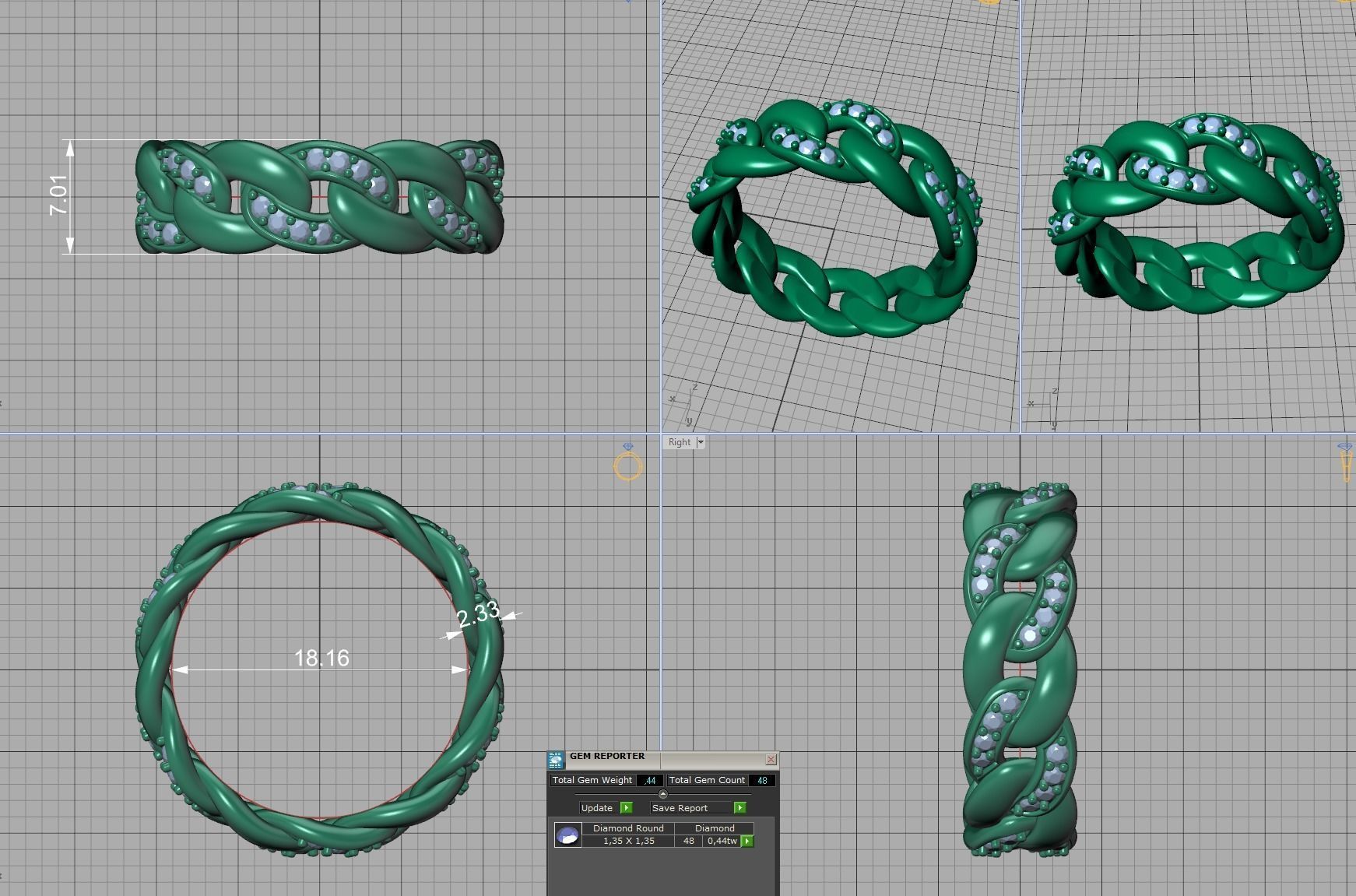This screenshot has height=896, width=1356.
Task: Click the GEM REPORTER title bar
Action: pyautogui.click(x=662, y=759)
